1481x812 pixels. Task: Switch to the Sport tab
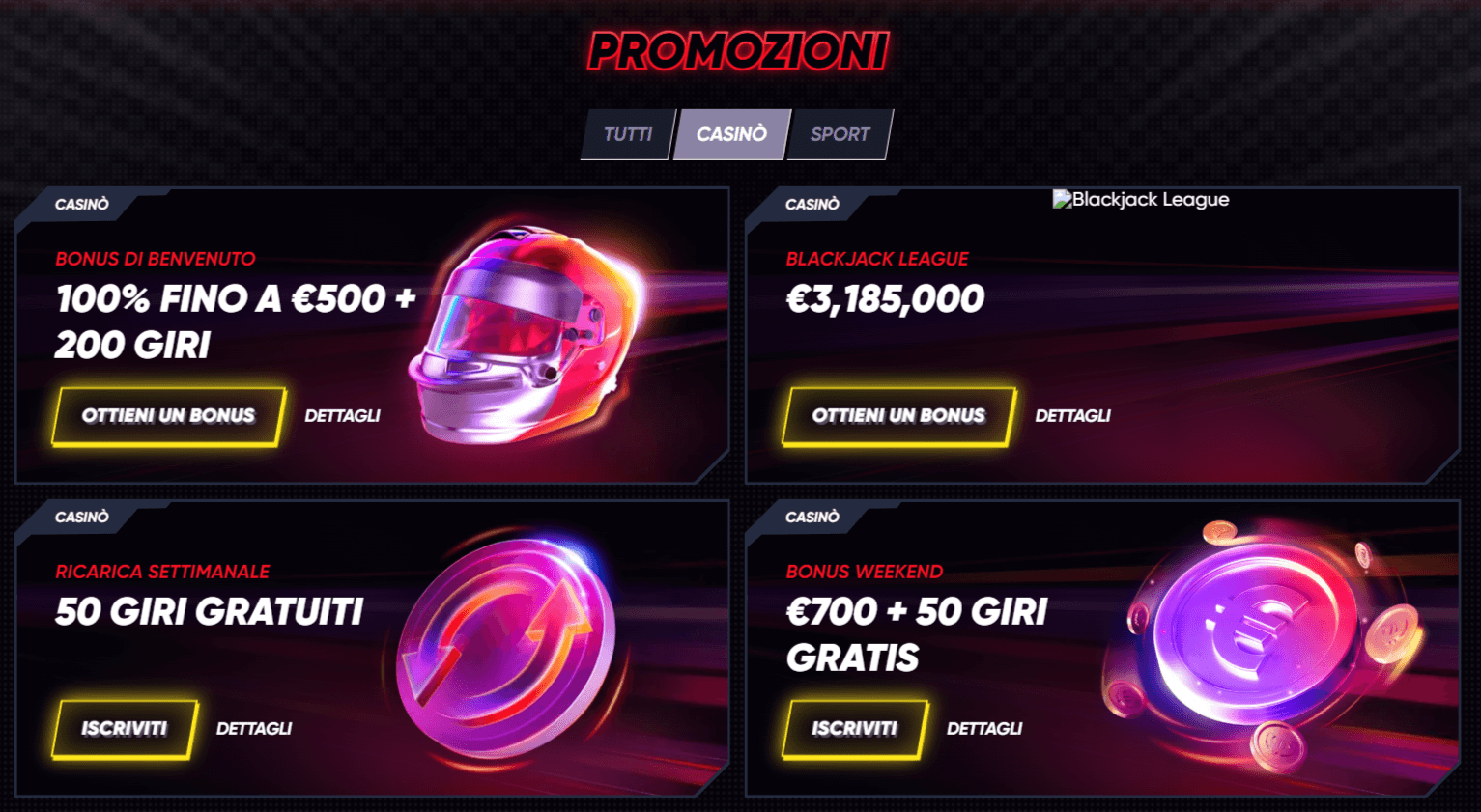(x=840, y=134)
